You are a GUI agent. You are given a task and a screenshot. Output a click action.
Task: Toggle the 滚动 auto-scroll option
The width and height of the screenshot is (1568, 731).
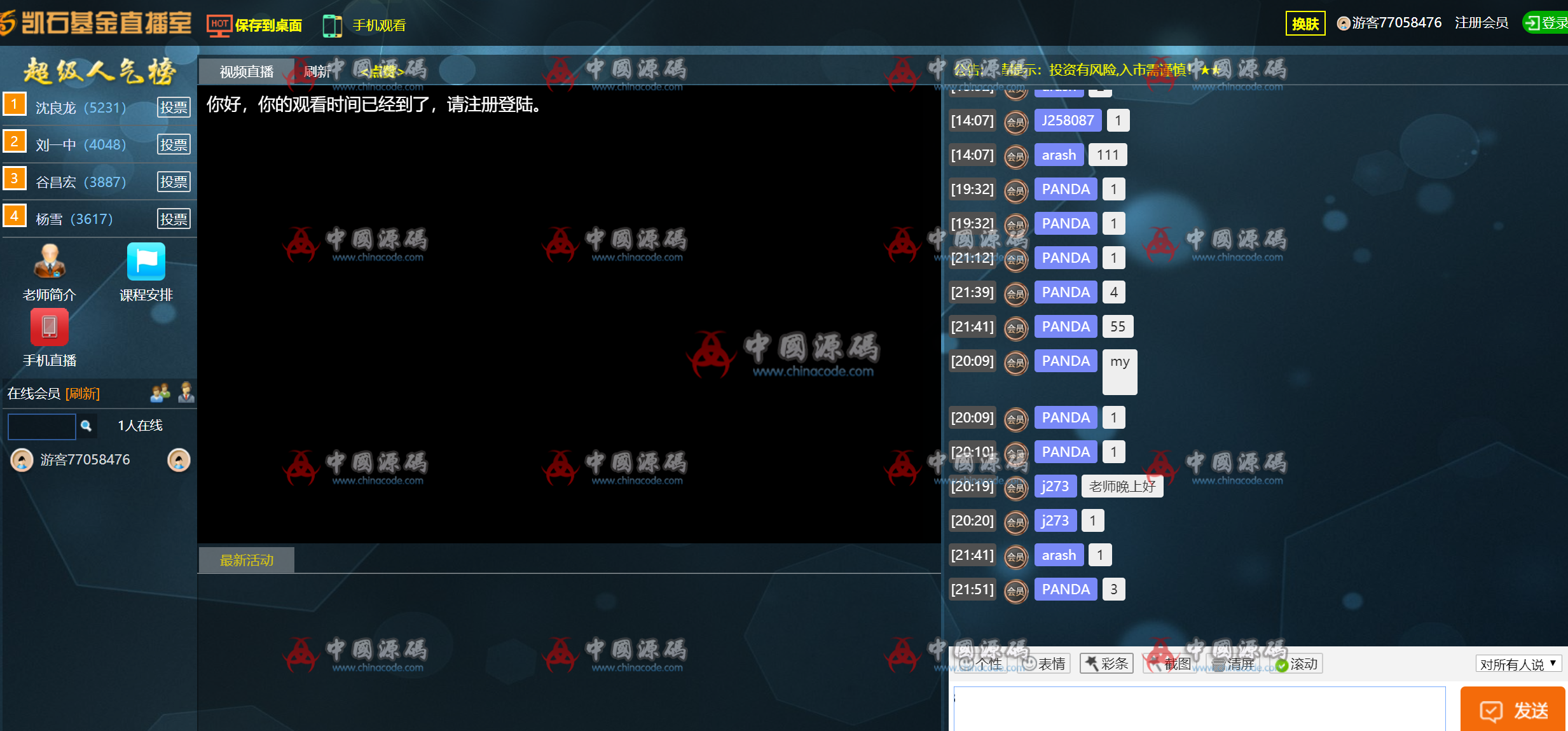(1296, 664)
